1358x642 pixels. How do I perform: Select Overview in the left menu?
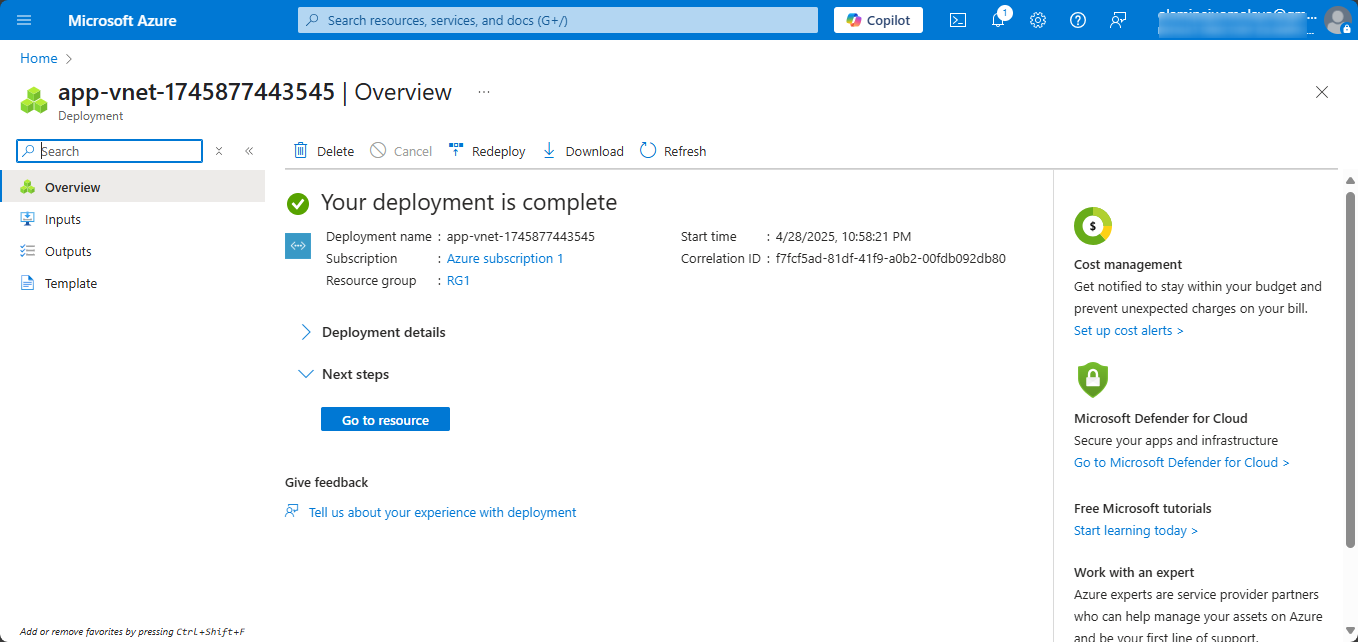pos(133,187)
